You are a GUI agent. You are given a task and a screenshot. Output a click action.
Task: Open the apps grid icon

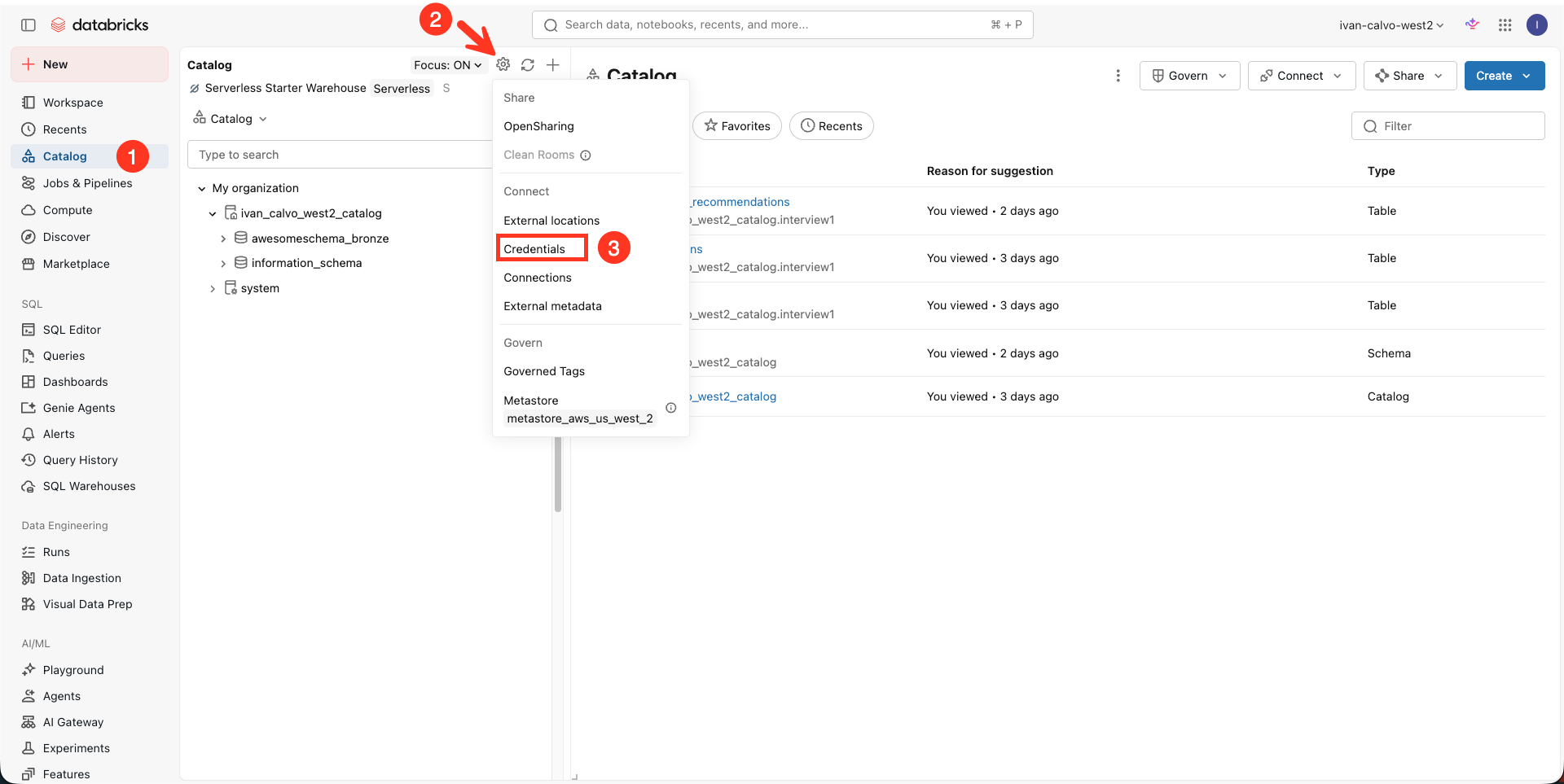pyautogui.click(x=1505, y=25)
